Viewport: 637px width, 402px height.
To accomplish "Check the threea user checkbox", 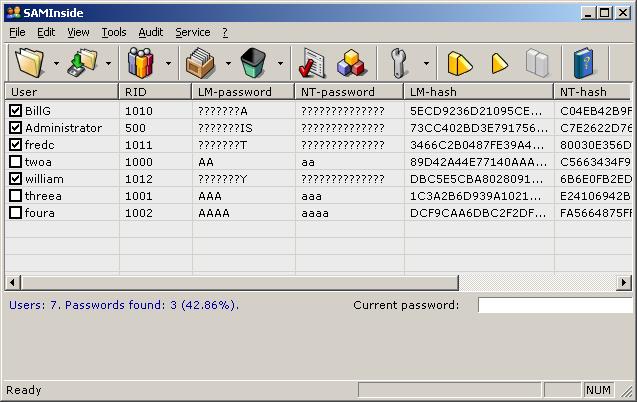I will click(x=15, y=196).
